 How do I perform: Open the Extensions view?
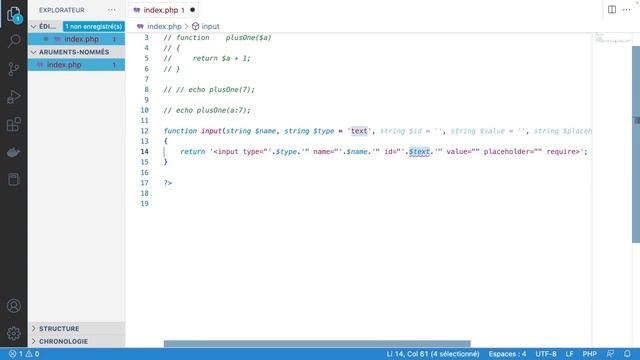[14, 124]
